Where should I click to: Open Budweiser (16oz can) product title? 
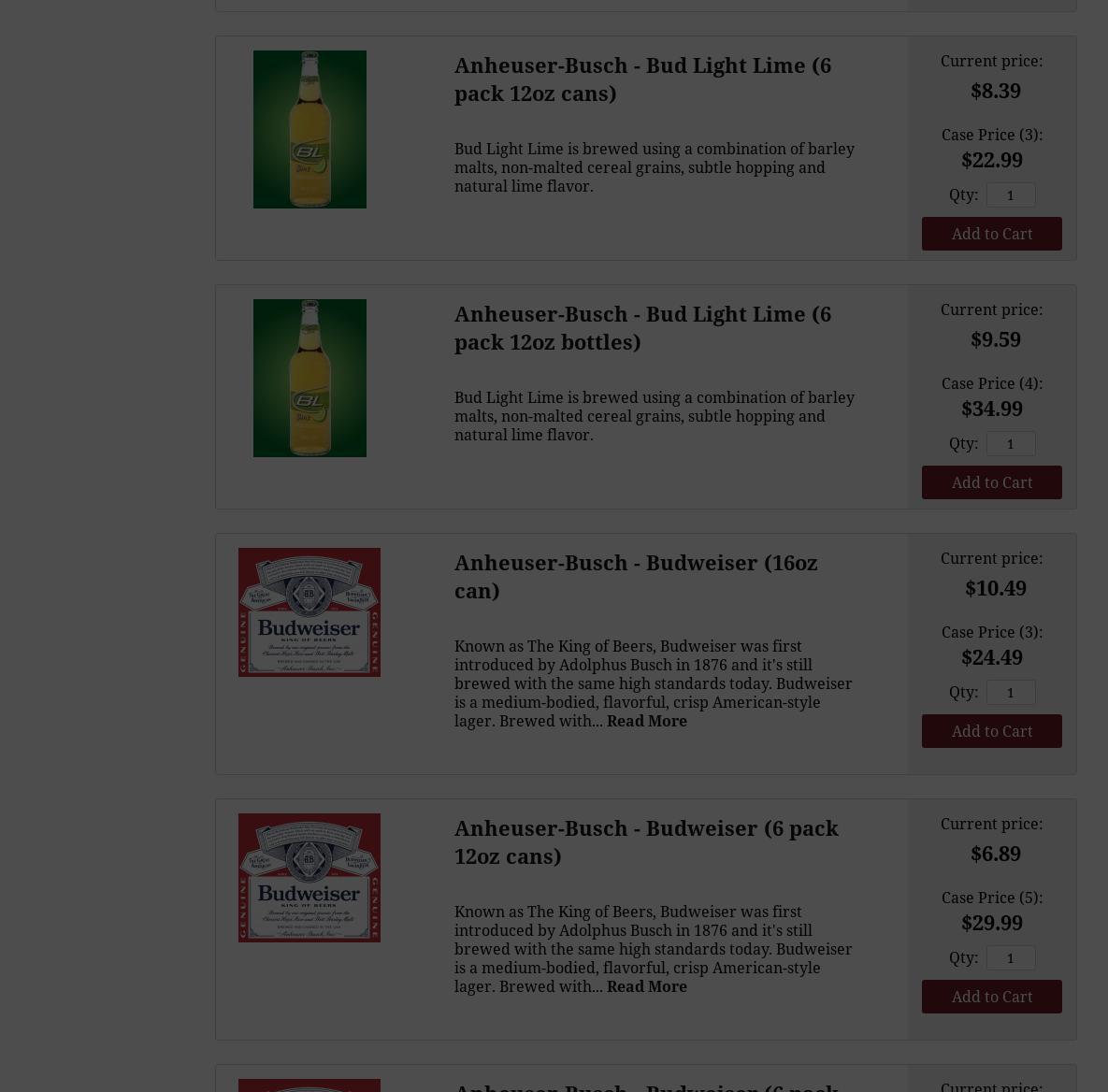pos(635,576)
